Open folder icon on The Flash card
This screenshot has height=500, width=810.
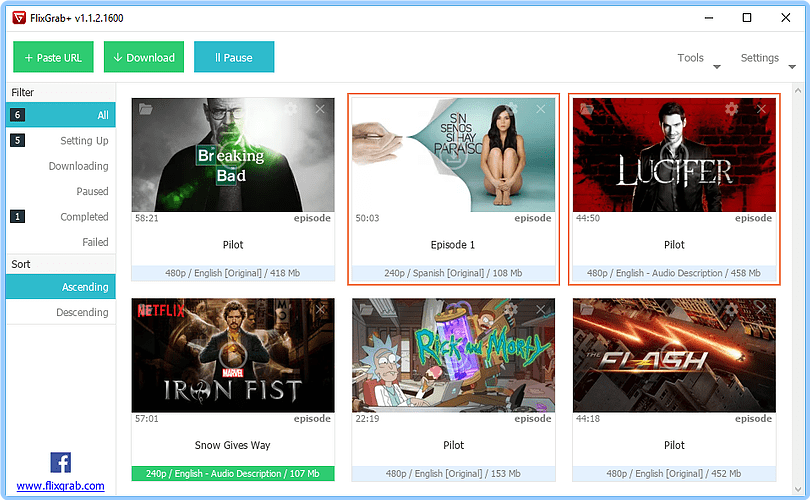coord(587,309)
